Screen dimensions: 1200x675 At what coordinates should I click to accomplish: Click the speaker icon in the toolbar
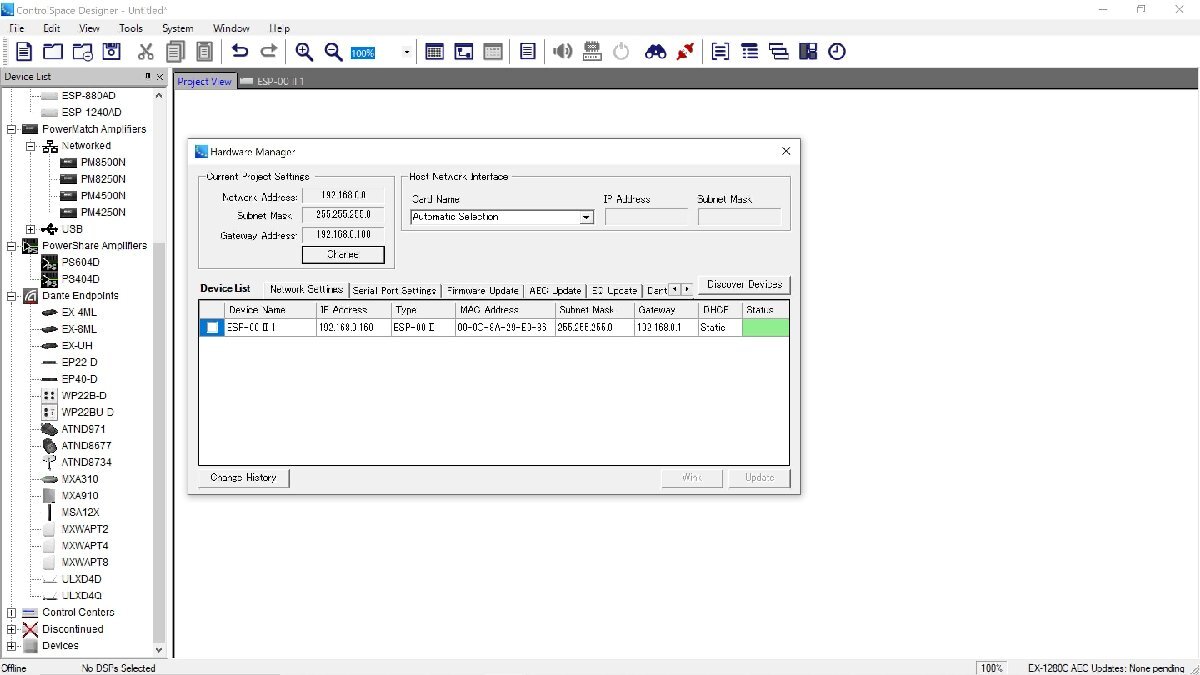(563, 51)
